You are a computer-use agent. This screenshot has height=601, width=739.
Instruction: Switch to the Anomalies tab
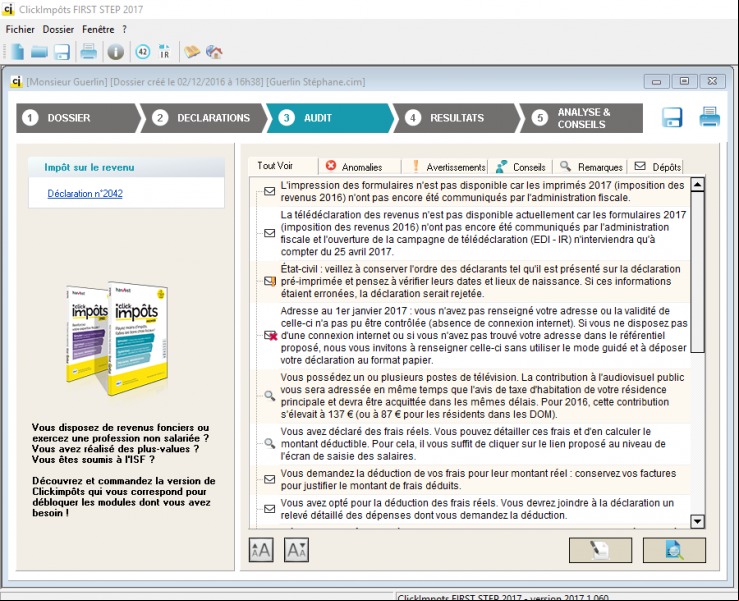coord(361,167)
